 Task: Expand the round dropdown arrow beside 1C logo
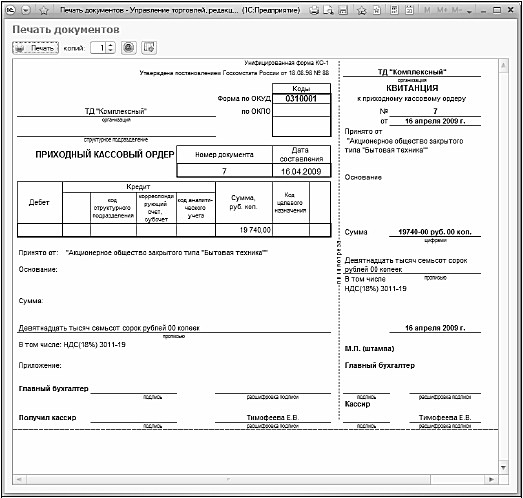click(x=26, y=10)
